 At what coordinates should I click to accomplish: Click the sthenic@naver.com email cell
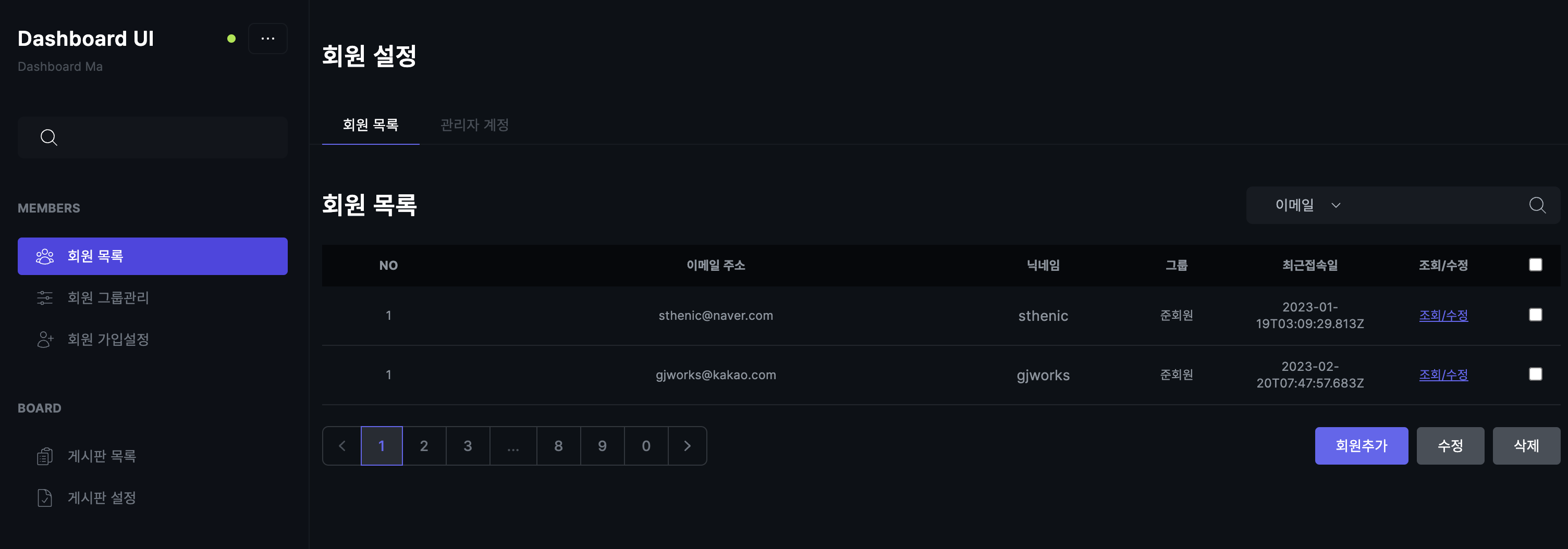pos(716,316)
